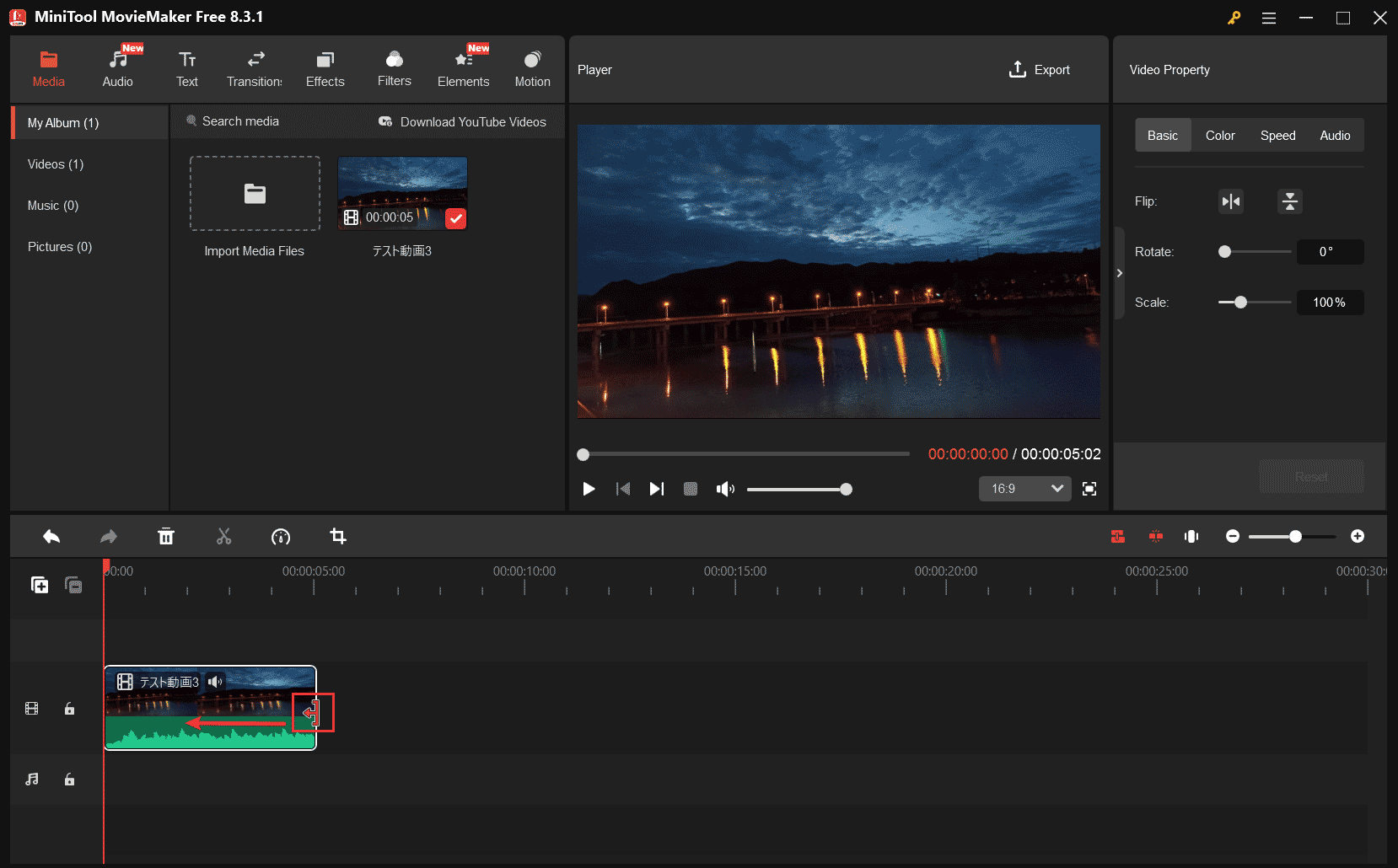Click the checkmark on the テスト動画3 thumbnail
The height and width of the screenshot is (868, 1398).
(x=455, y=218)
